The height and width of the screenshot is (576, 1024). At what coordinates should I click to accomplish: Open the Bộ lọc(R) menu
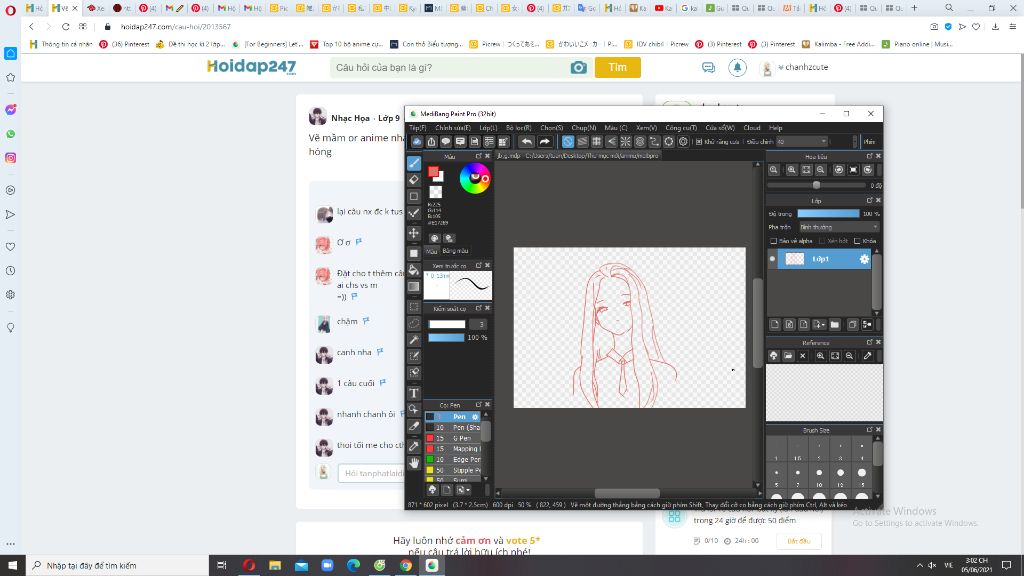tap(519, 128)
